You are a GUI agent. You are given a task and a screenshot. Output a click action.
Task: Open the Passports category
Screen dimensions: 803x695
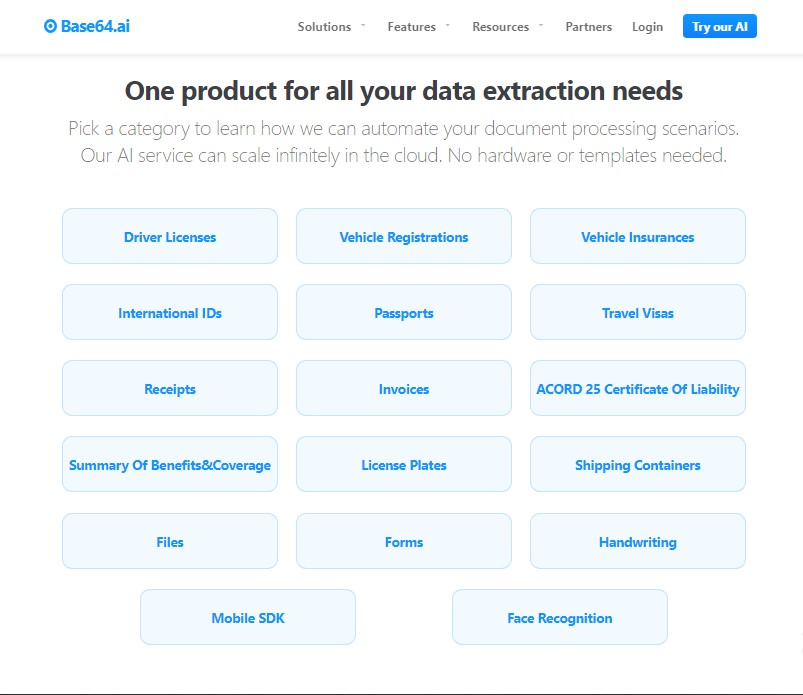pos(404,312)
